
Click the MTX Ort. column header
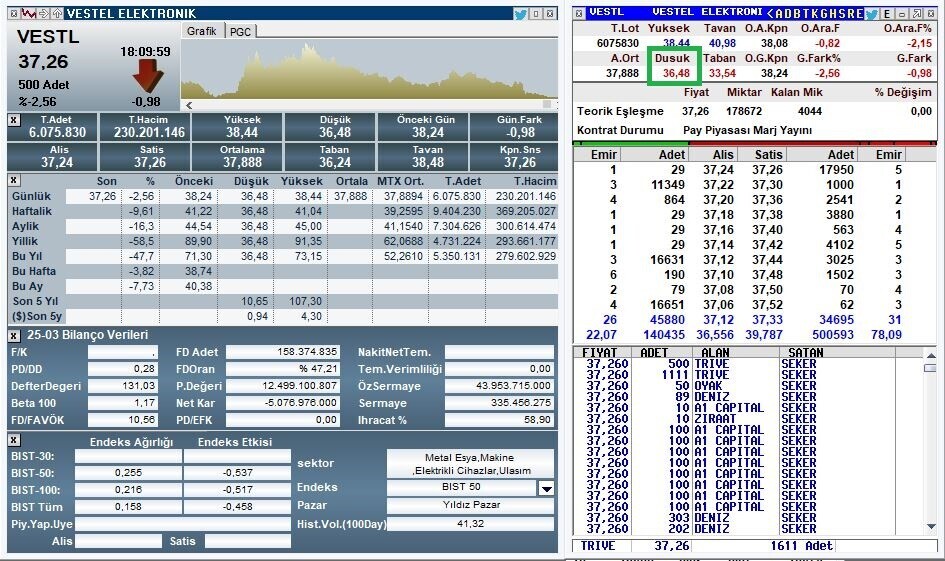click(400, 181)
